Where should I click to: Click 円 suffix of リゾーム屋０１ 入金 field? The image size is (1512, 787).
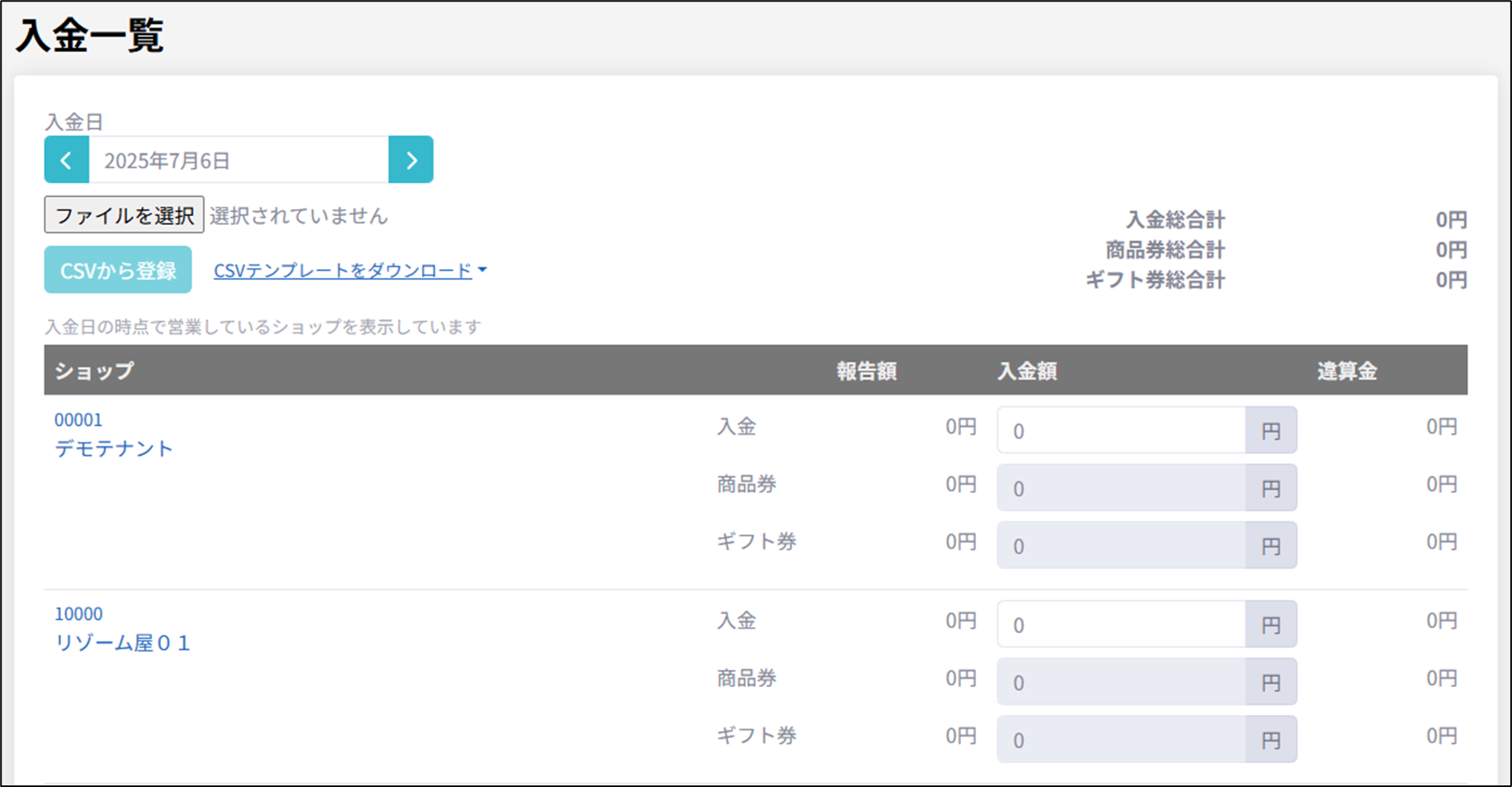click(x=1271, y=624)
